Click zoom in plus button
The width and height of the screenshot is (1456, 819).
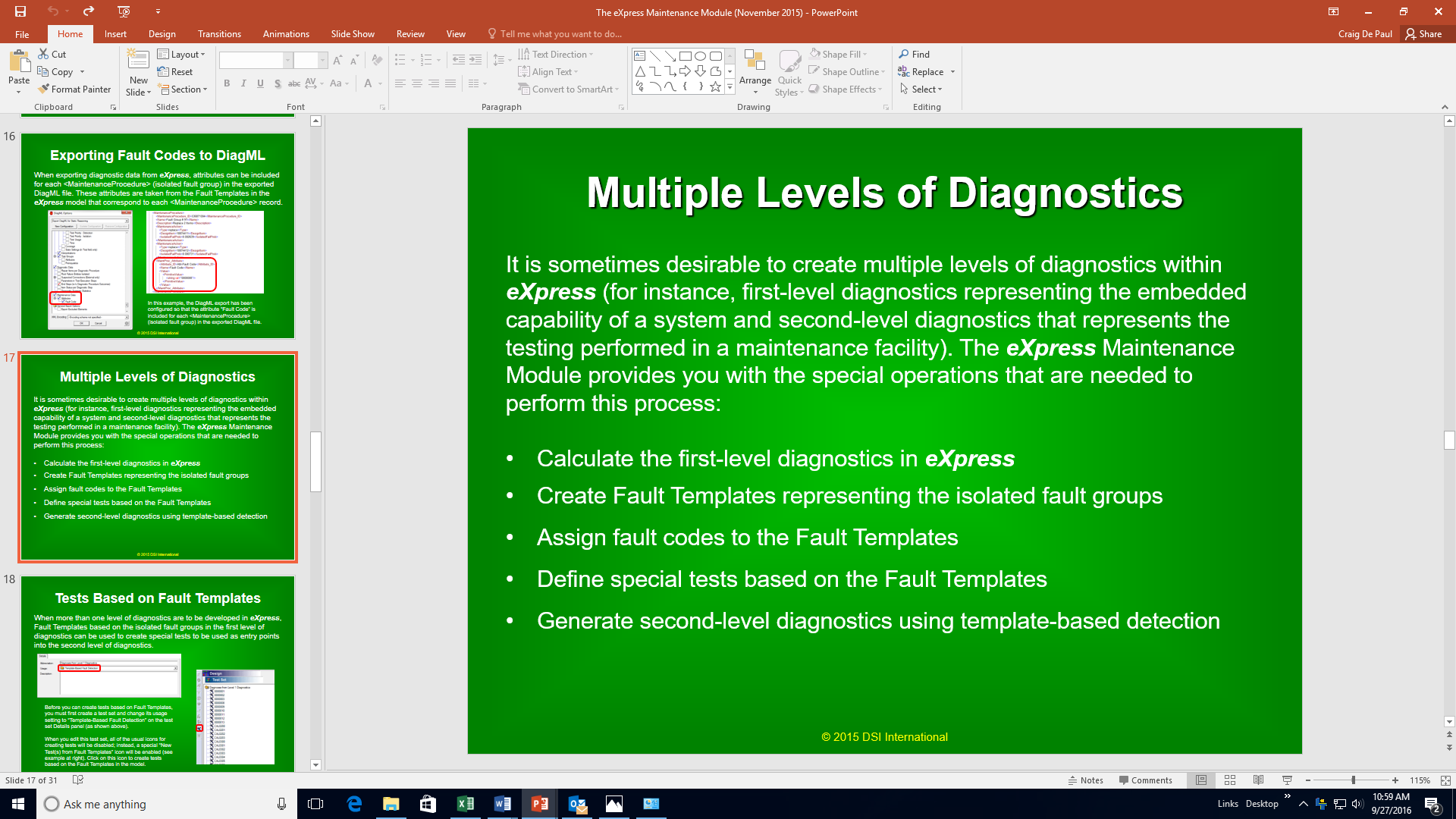(1395, 780)
